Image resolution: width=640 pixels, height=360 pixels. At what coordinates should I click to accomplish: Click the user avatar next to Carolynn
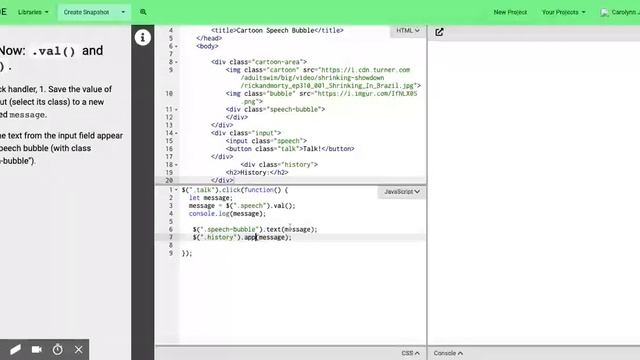click(604, 12)
